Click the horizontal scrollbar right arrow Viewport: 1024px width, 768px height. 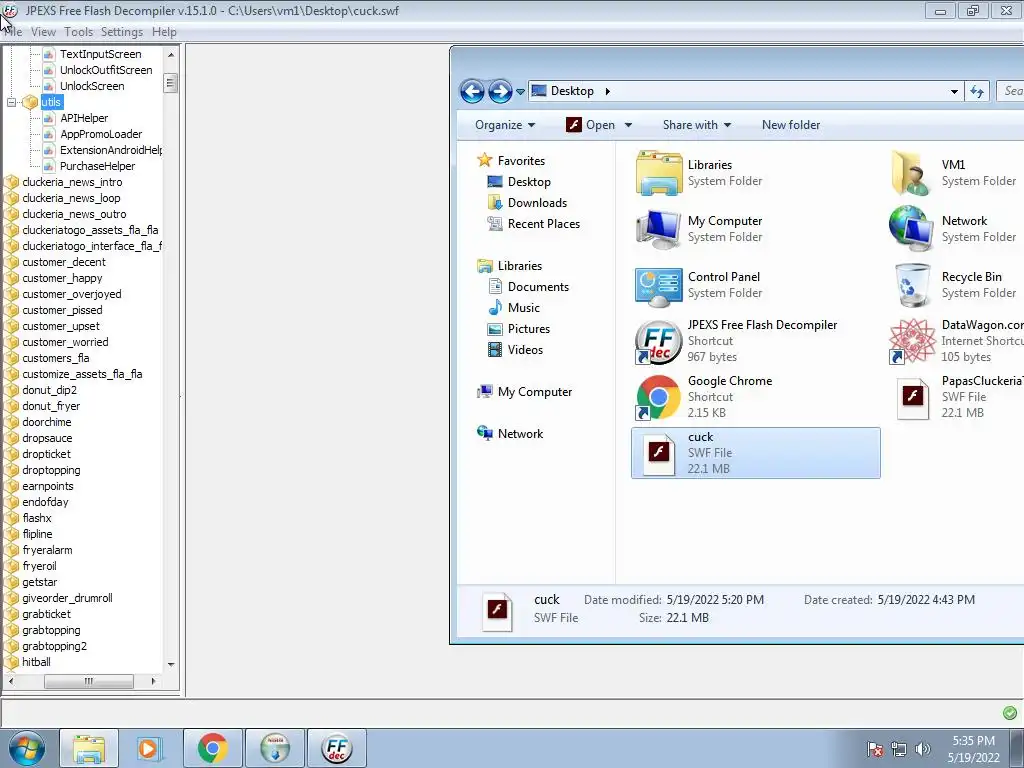pyautogui.click(x=153, y=681)
